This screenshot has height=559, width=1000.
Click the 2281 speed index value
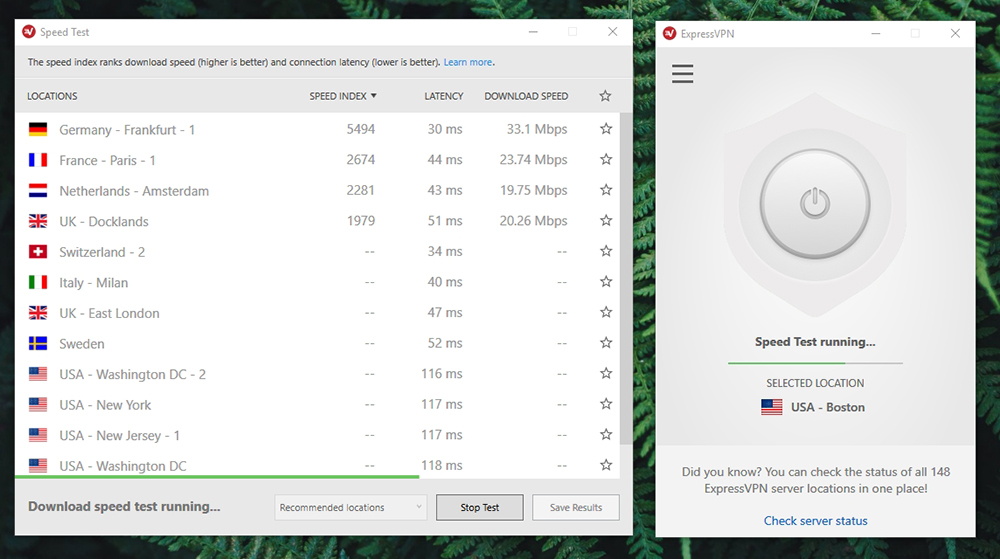coord(360,191)
